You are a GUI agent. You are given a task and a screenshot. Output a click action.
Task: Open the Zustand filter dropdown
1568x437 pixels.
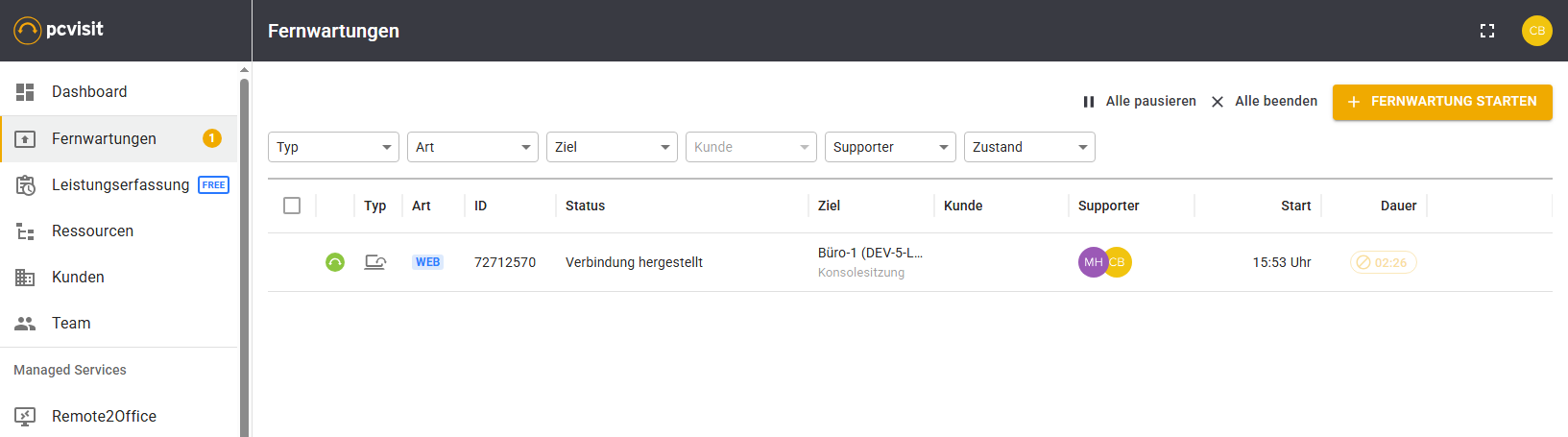1029,147
